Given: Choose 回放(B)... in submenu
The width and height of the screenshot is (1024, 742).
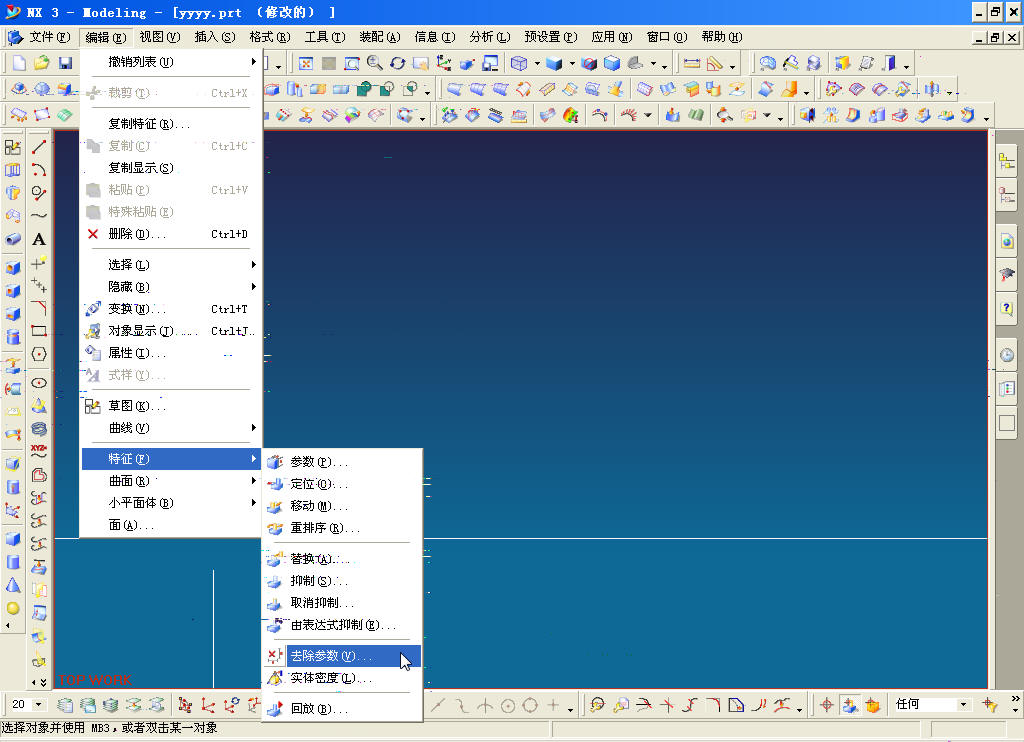Looking at the screenshot, I should [x=342, y=709].
